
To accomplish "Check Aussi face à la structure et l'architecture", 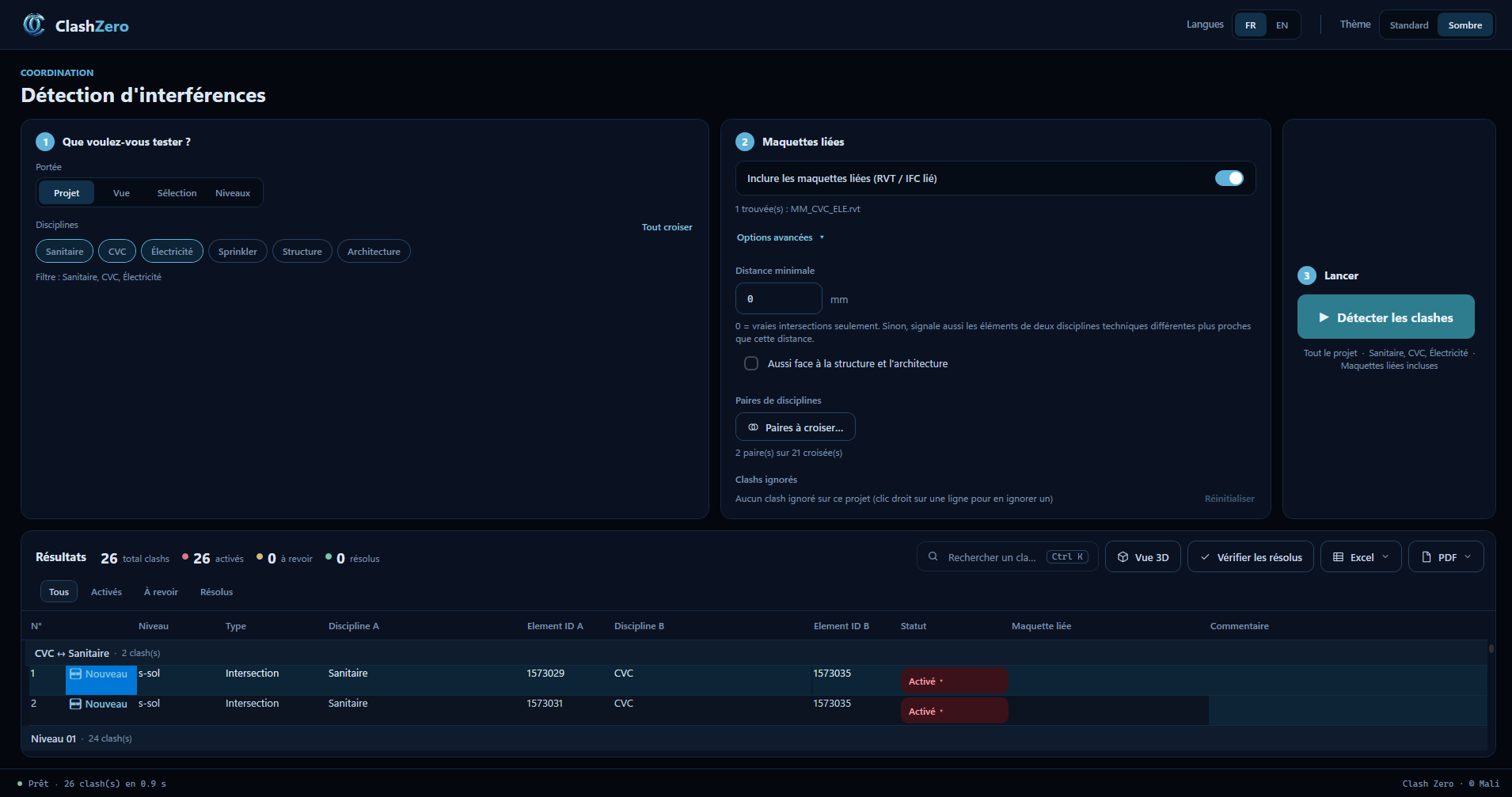I will click(751, 363).
